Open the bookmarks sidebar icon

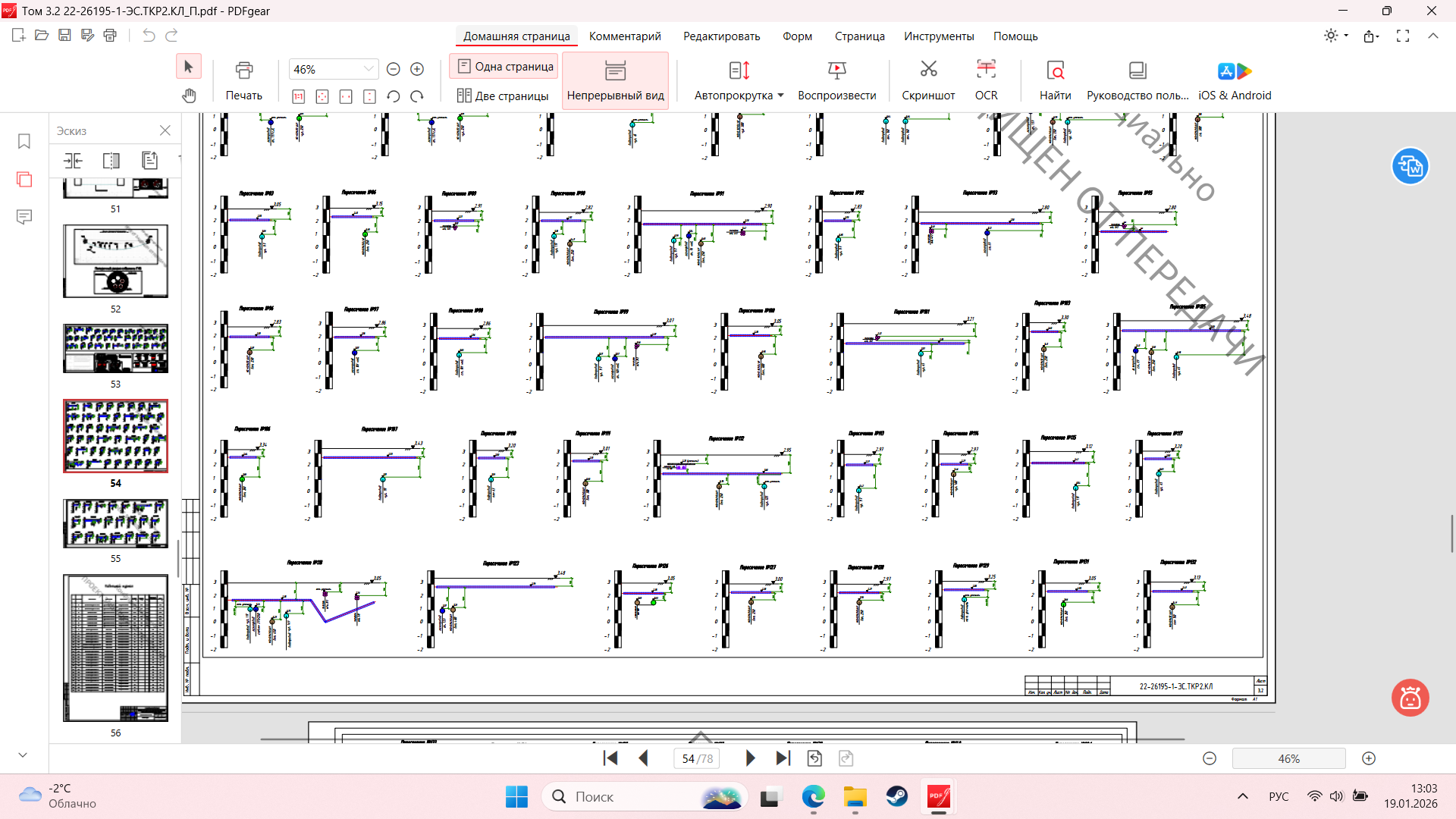coord(24,142)
